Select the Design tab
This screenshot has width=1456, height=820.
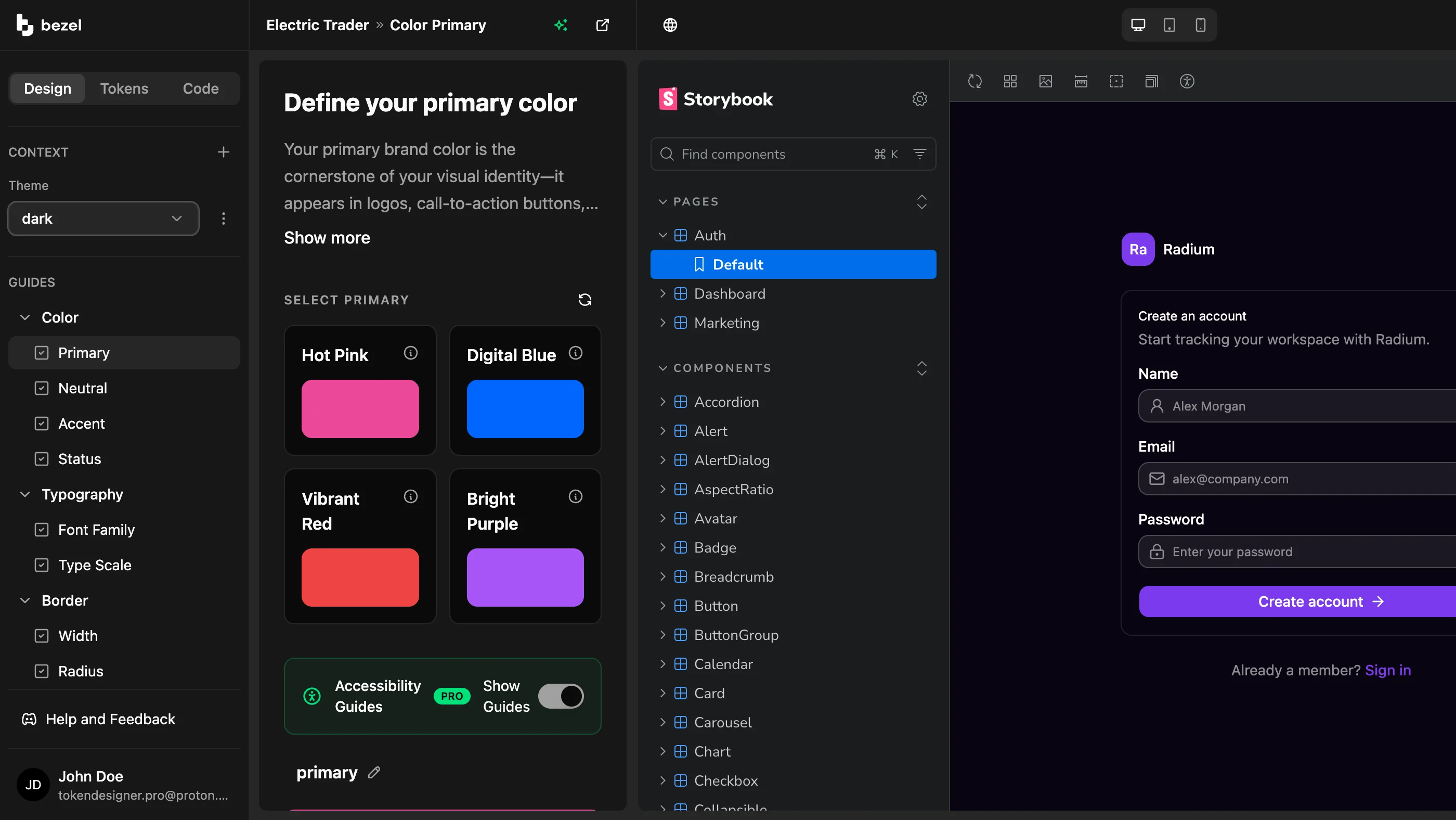pos(47,89)
